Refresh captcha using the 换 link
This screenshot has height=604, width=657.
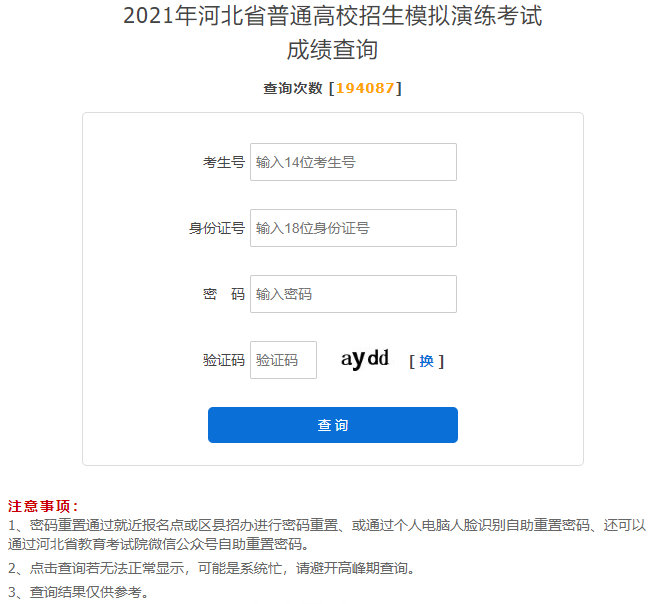(x=426, y=361)
